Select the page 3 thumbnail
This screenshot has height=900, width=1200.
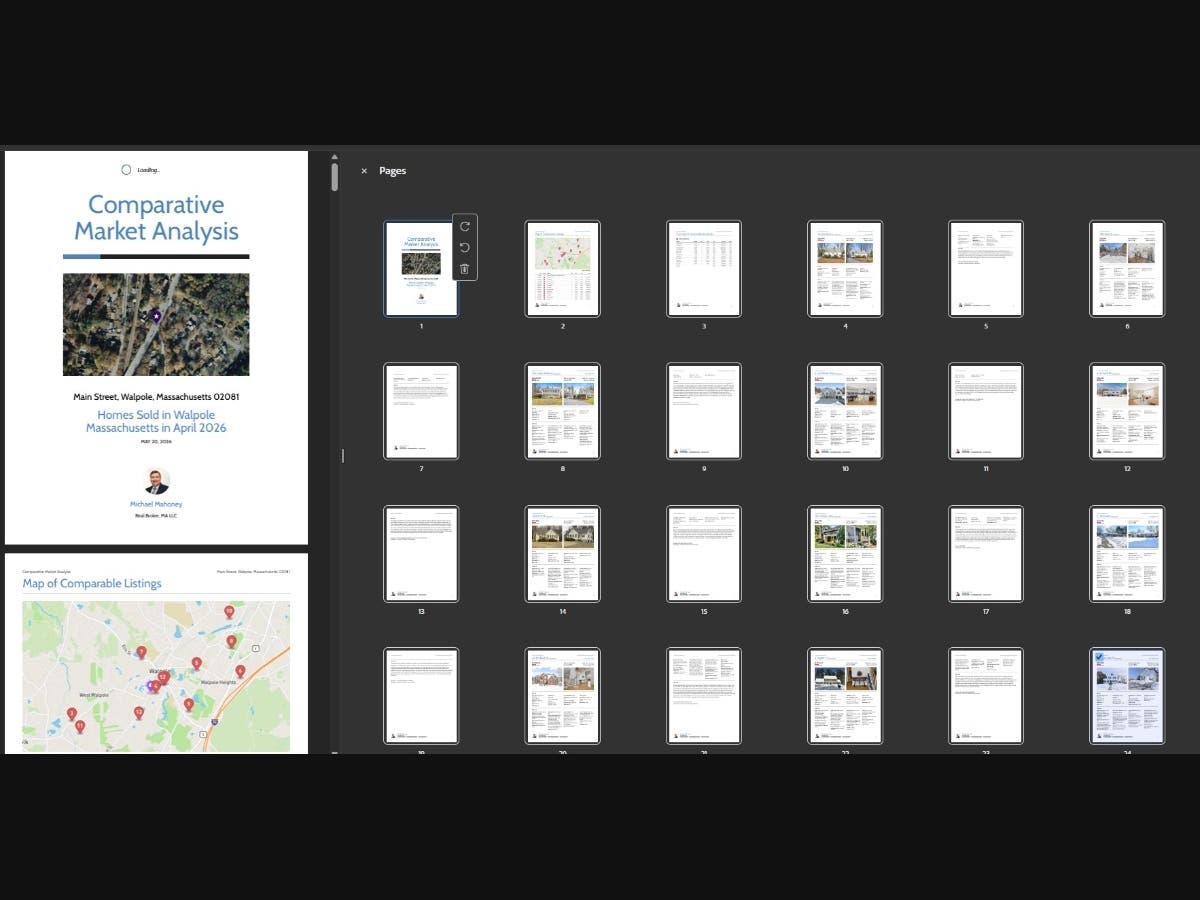click(x=704, y=269)
